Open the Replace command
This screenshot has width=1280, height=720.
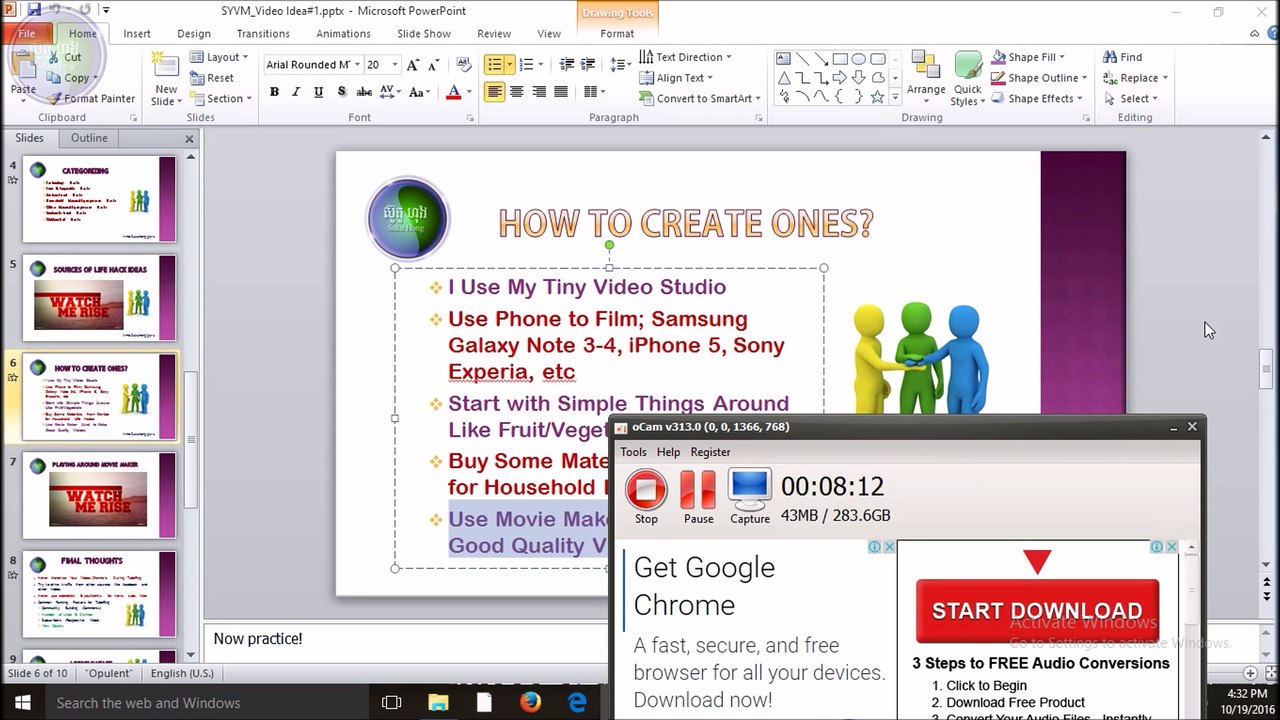1135,78
